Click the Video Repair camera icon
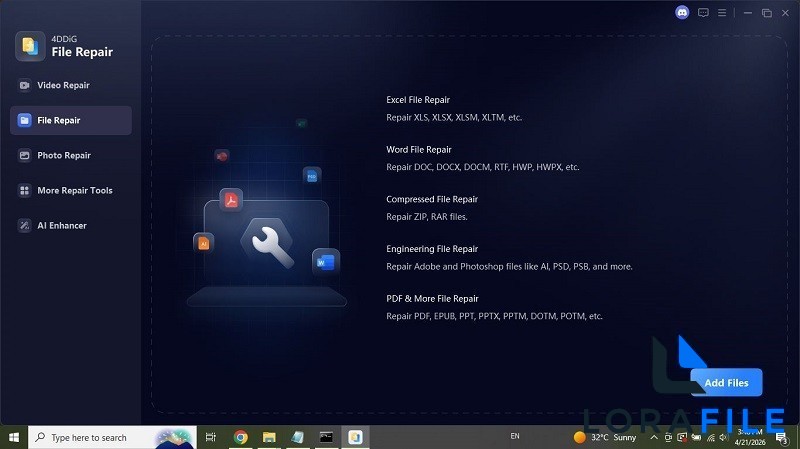This screenshot has width=800, height=449. (24, 85)
